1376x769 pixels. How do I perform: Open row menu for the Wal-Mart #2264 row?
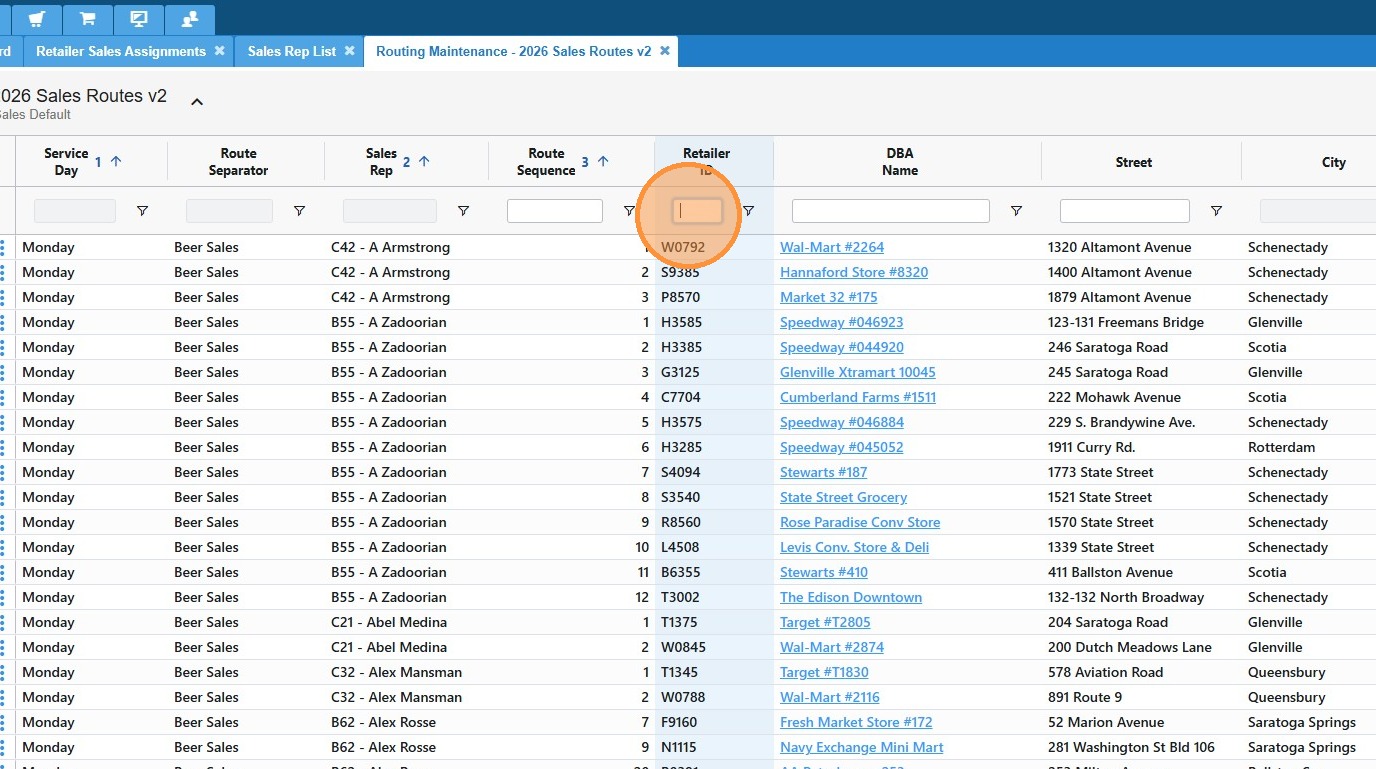(x=3, y=247)
